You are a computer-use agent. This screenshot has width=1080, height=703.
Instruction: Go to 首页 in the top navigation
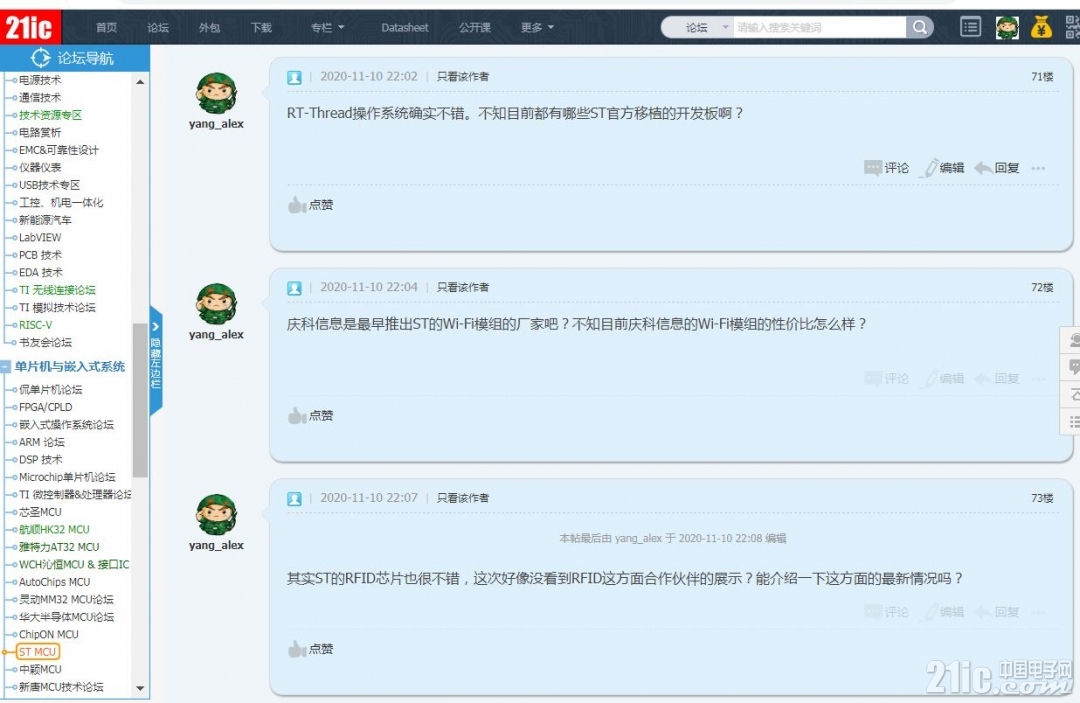tap(107, 28)
